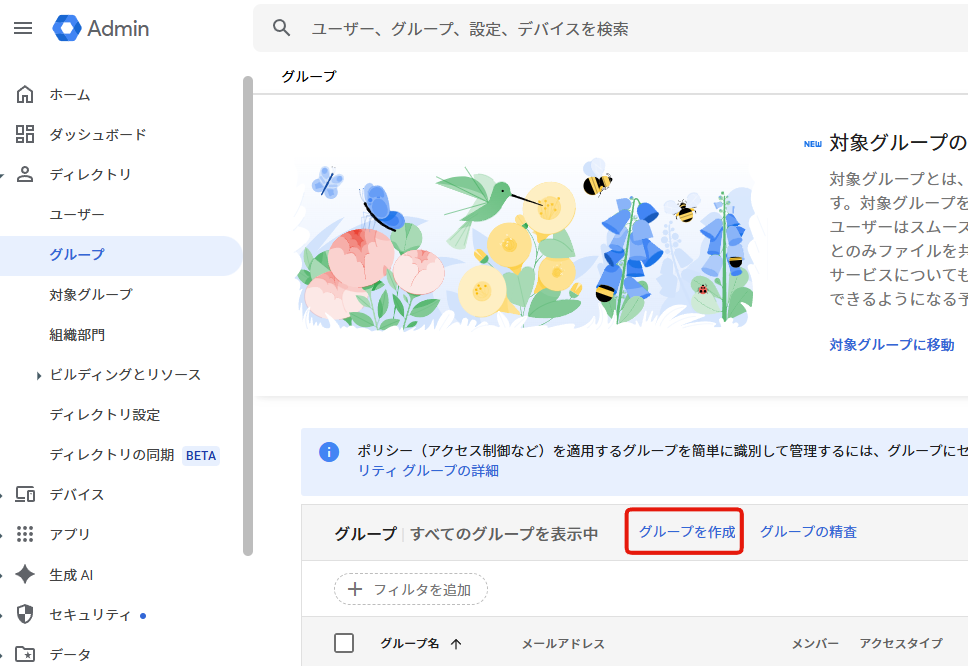Click the Google Admin logo
Screen dimensions: 968x666
pyautogui.click(x=101, y=28)
